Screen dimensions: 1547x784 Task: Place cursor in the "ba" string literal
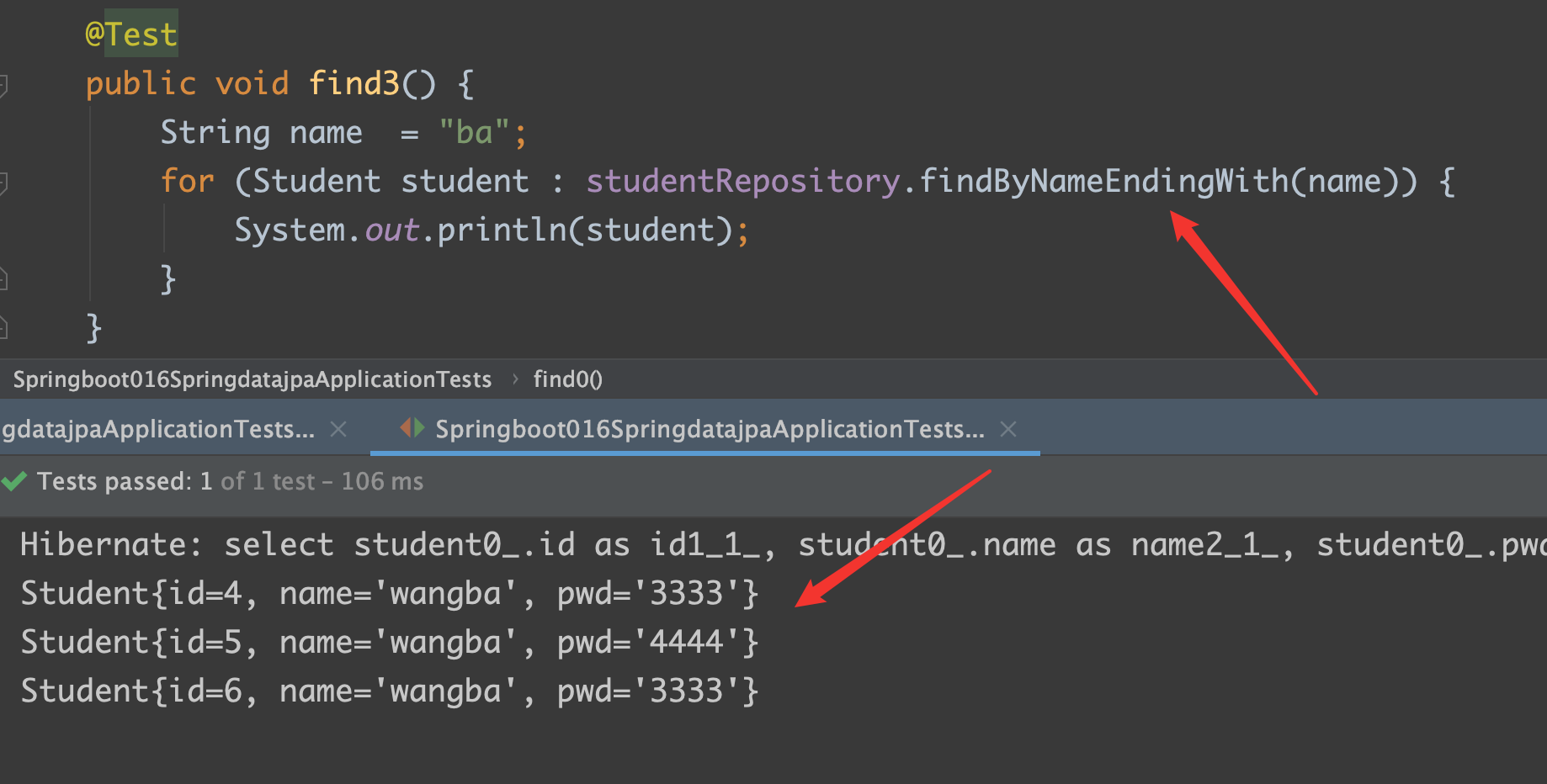pos(474,133)
